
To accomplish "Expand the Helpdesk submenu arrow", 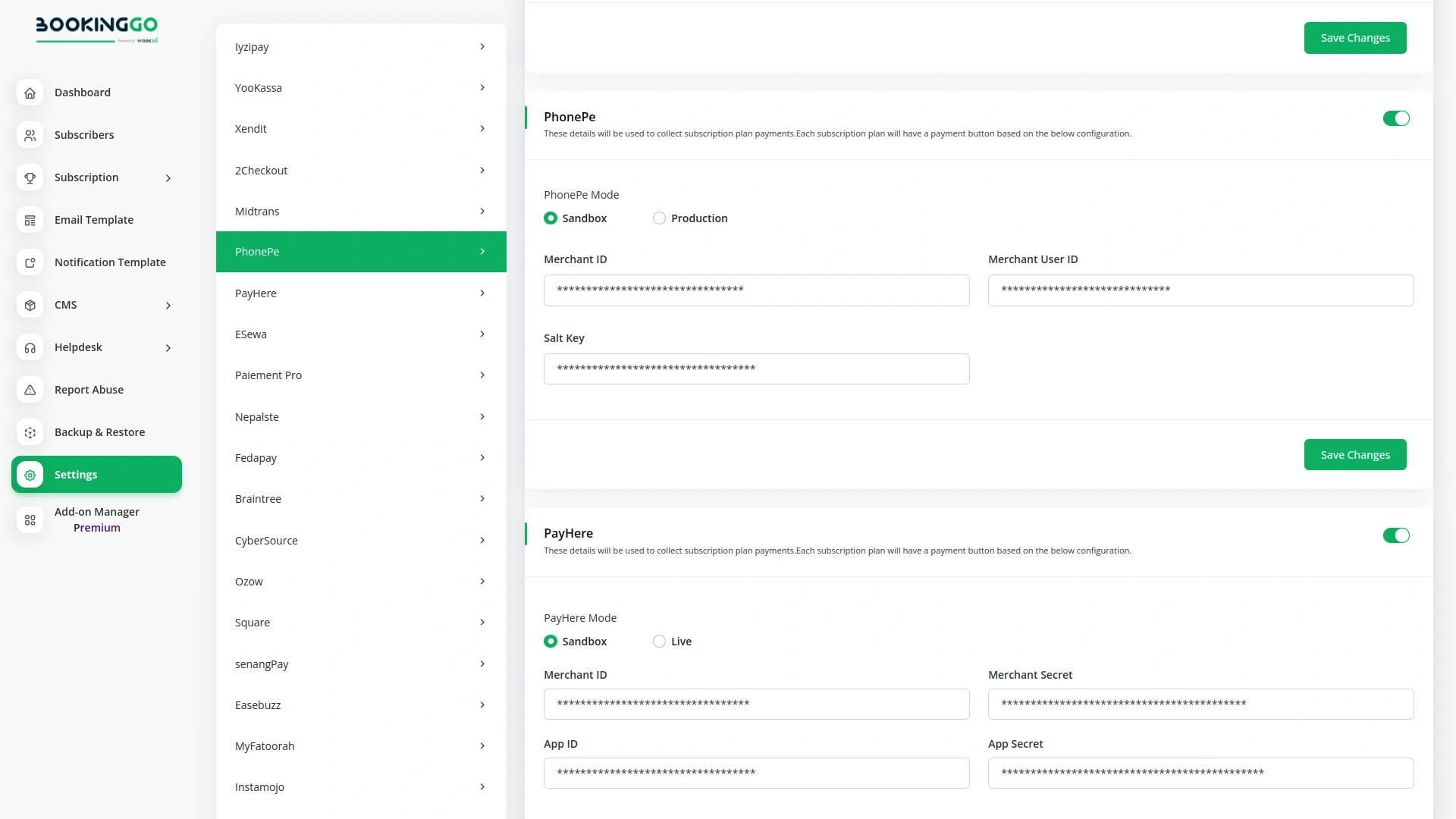I will pos(168,348).
